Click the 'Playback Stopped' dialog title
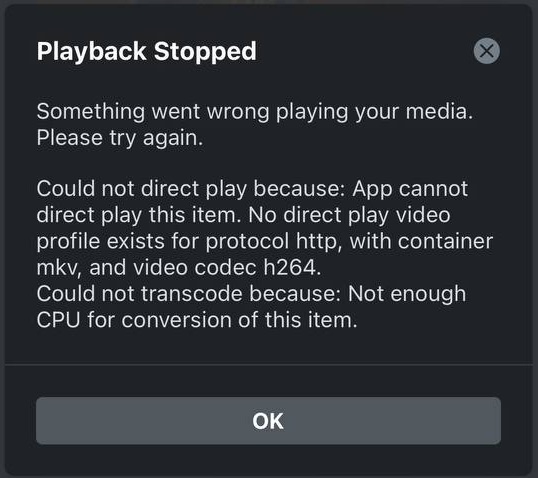Viewport: 538px width, 478px height. coord(147,51)
